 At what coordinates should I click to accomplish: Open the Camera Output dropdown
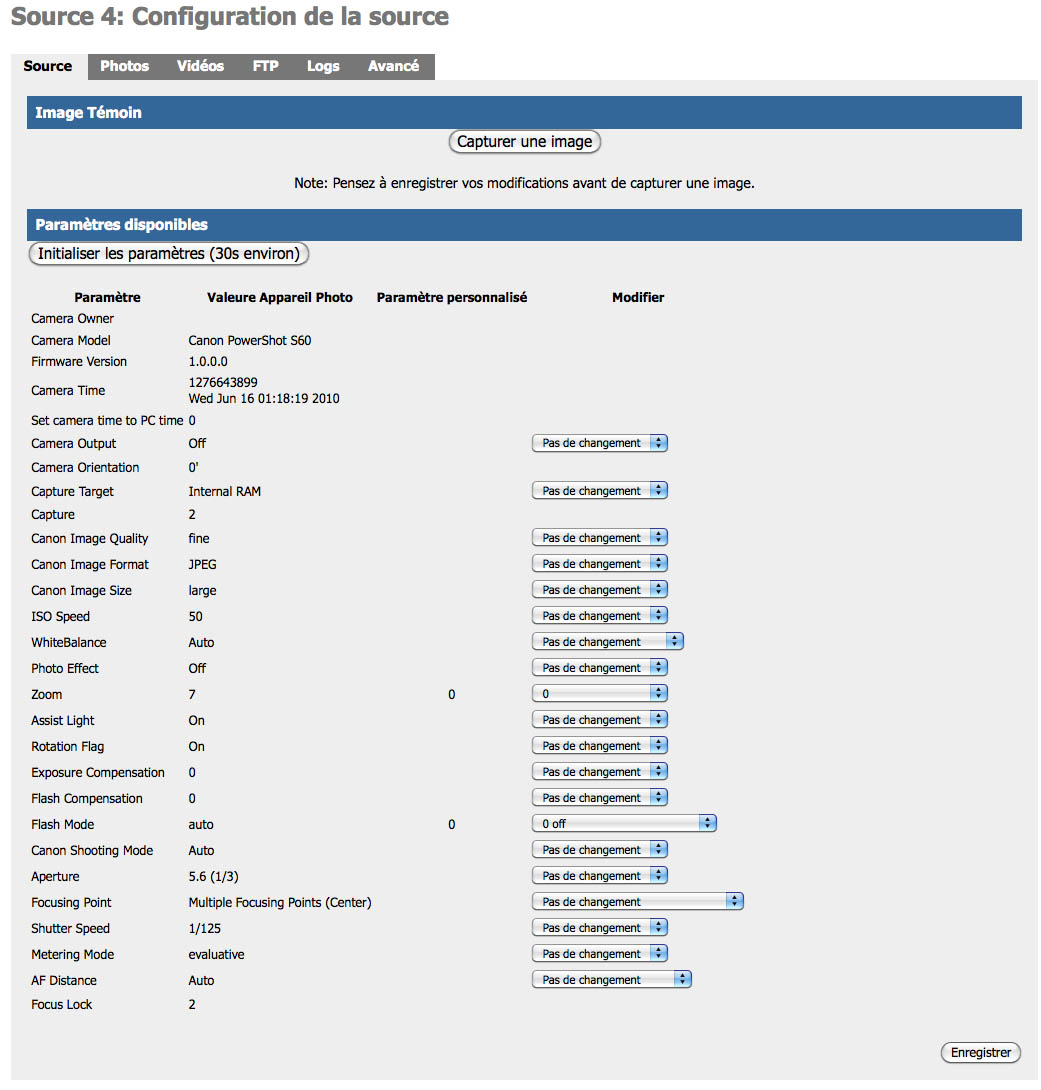[599, 443]
